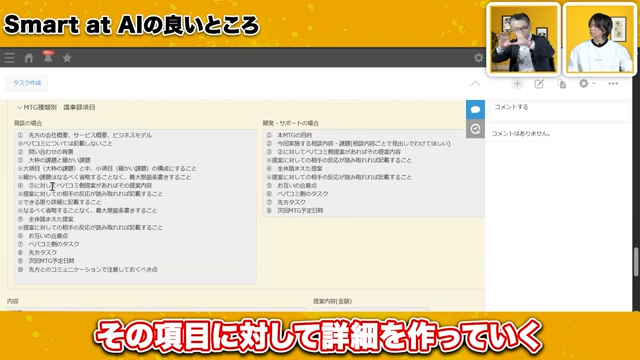Add a new record with the plus icon
640x360 pixels.
517,84
